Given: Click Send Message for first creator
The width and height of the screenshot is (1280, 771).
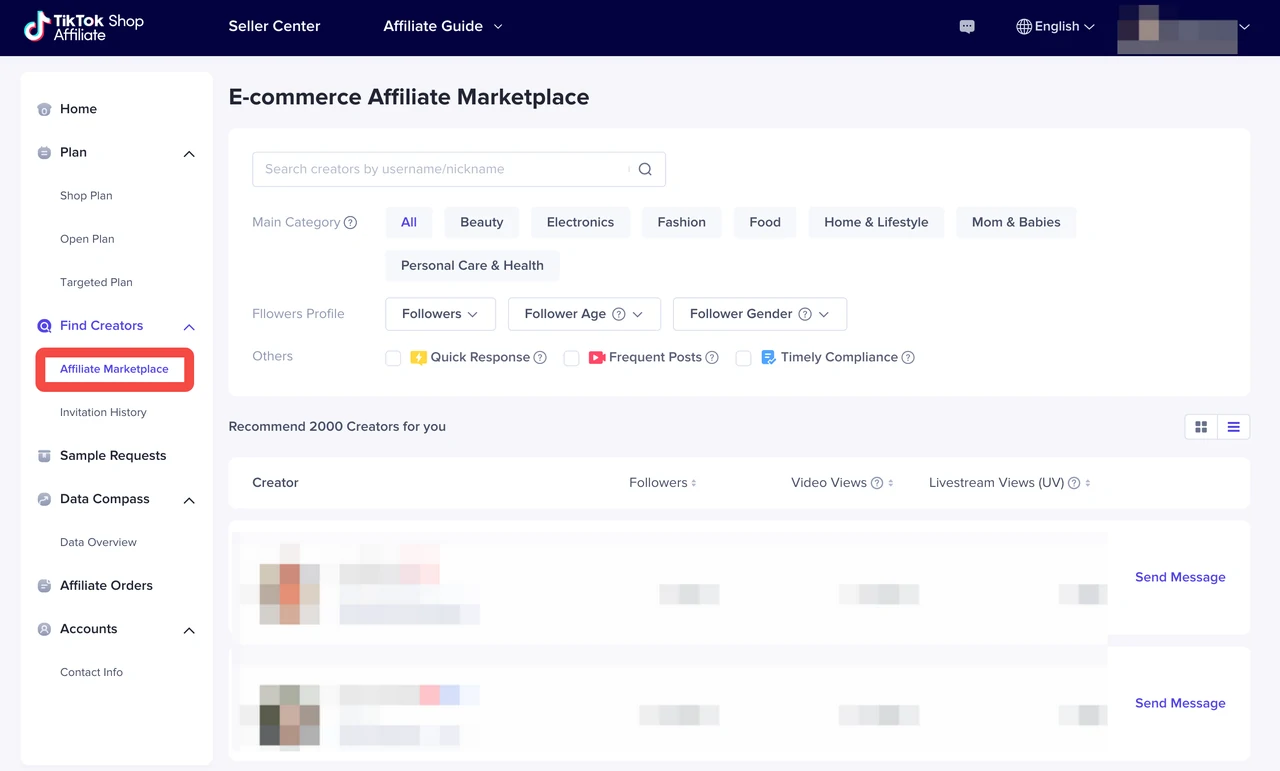Looking at the screenshot, I should 1180,577.
